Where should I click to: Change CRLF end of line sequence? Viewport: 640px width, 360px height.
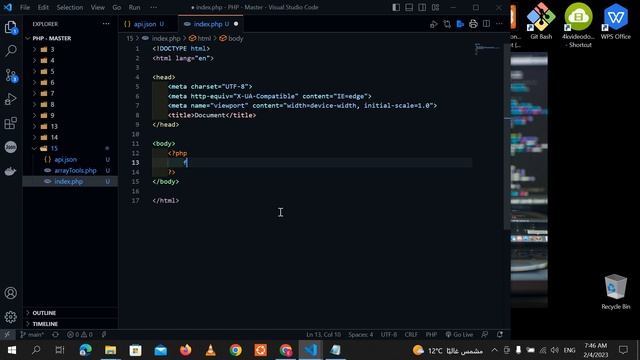click(x=411, y=335)
